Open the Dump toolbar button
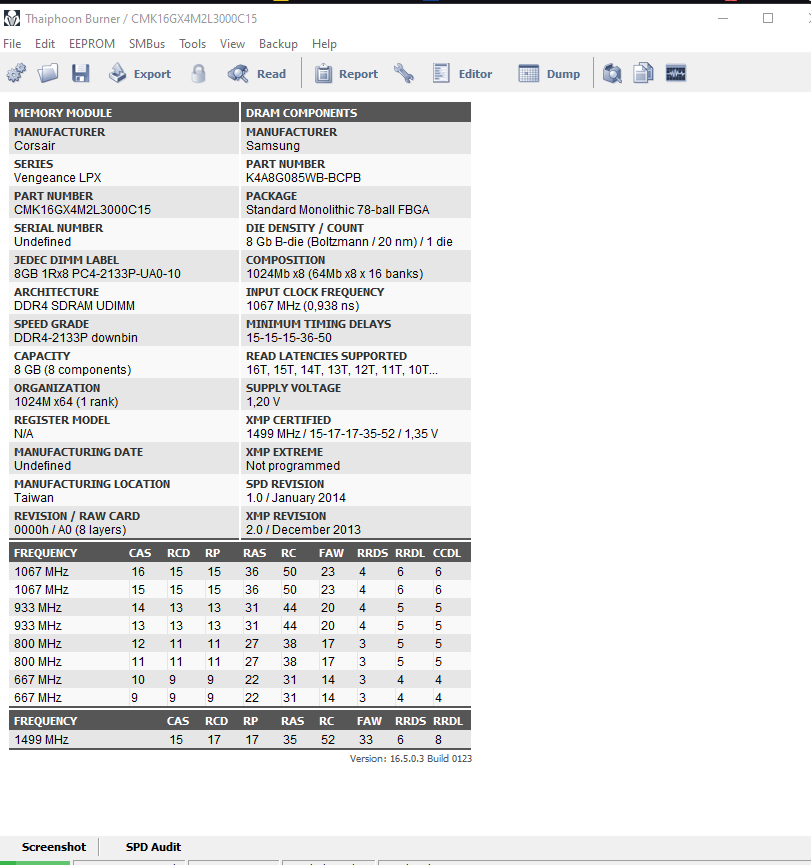The height and width of the screenshot is (865, 811). click(549, 73)
